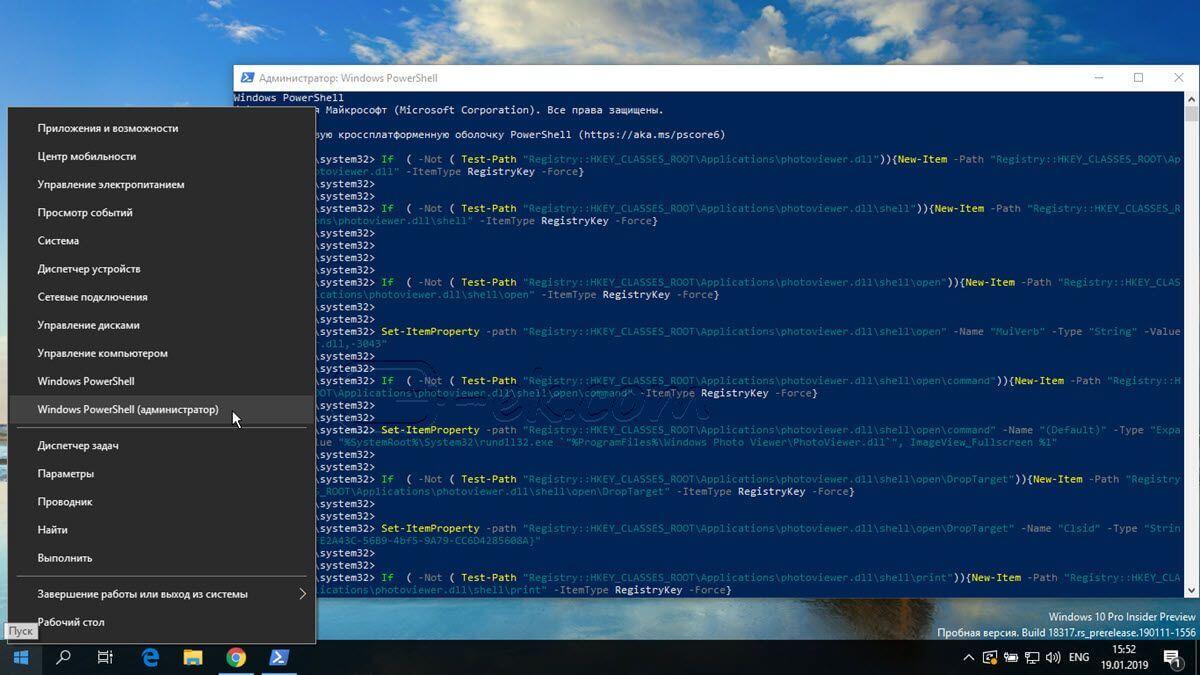1200x675 pixels.
Task: Open Проводник from the menu
Action: 162,501
